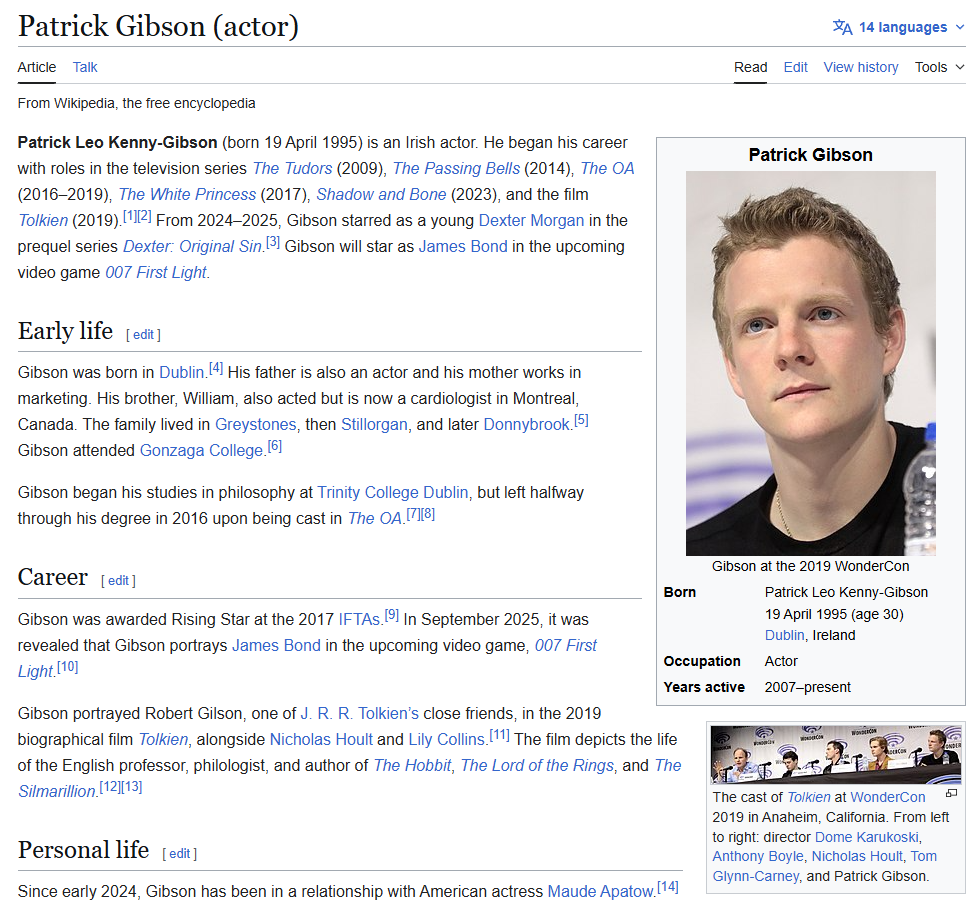Follow the Dome Karukoski link
978x914 pixels.
tap(866, 837)
